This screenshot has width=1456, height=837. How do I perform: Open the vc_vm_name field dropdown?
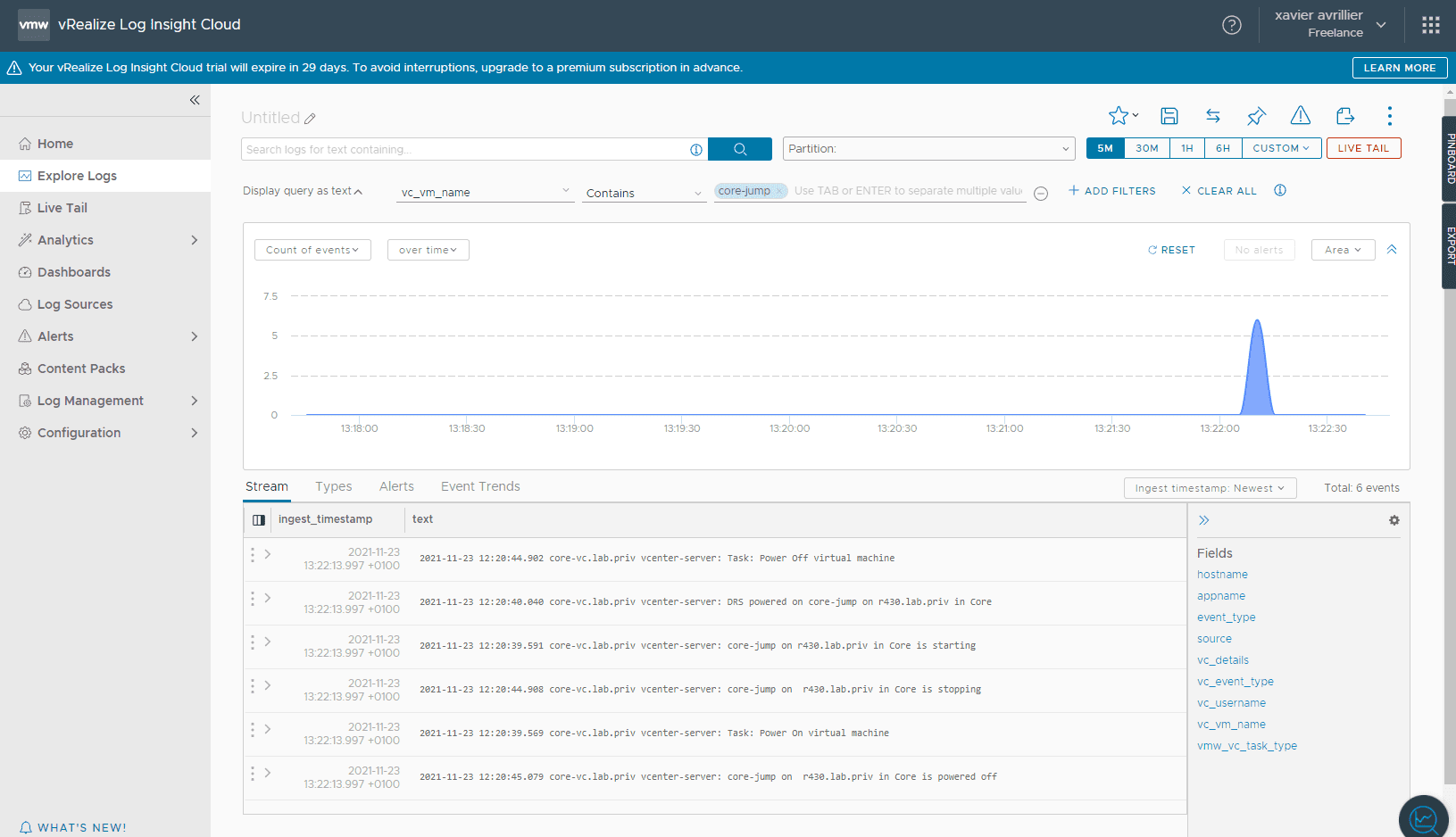click(x=485, y=192)
